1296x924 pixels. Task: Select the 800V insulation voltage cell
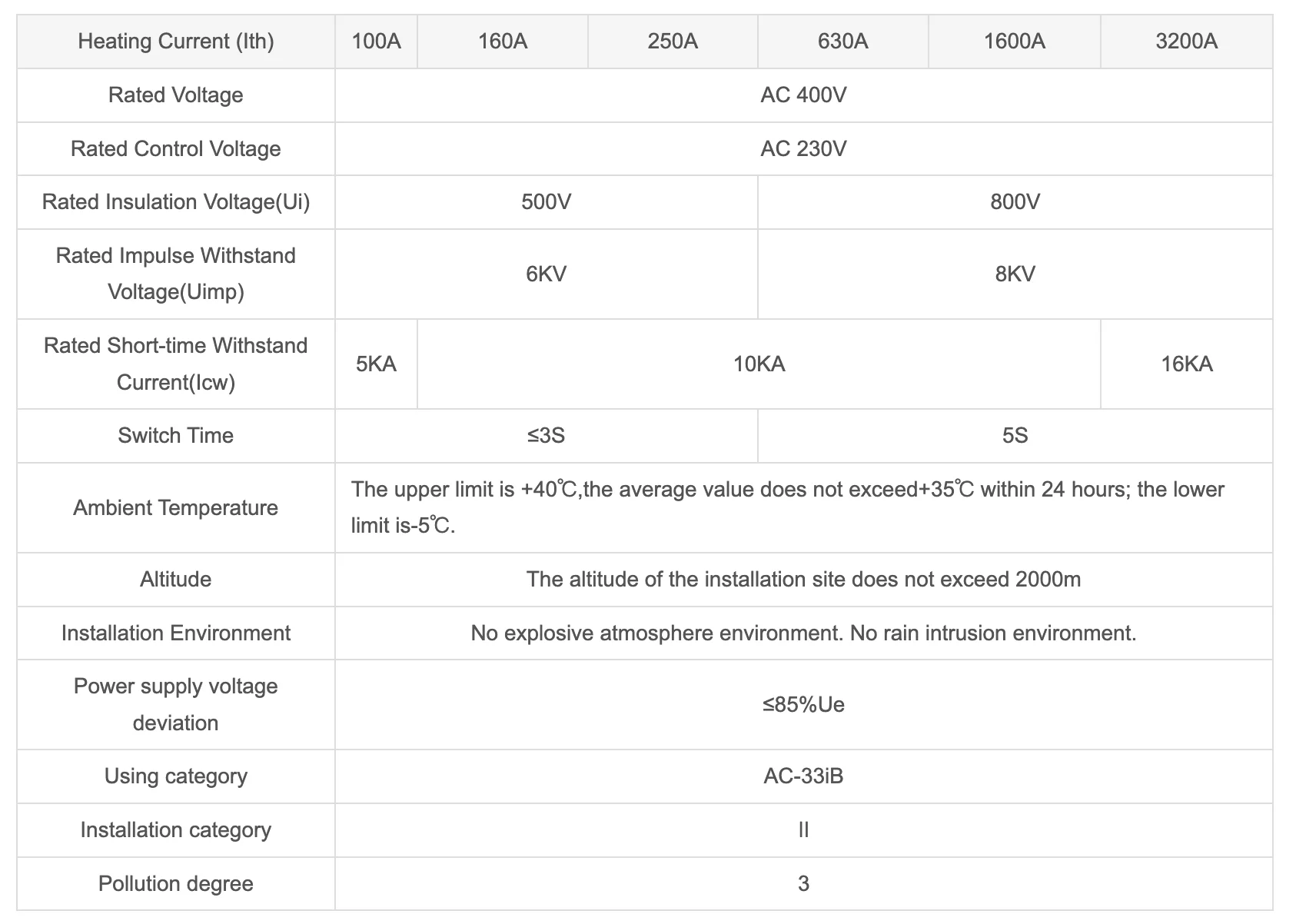tap(1015, 202)
